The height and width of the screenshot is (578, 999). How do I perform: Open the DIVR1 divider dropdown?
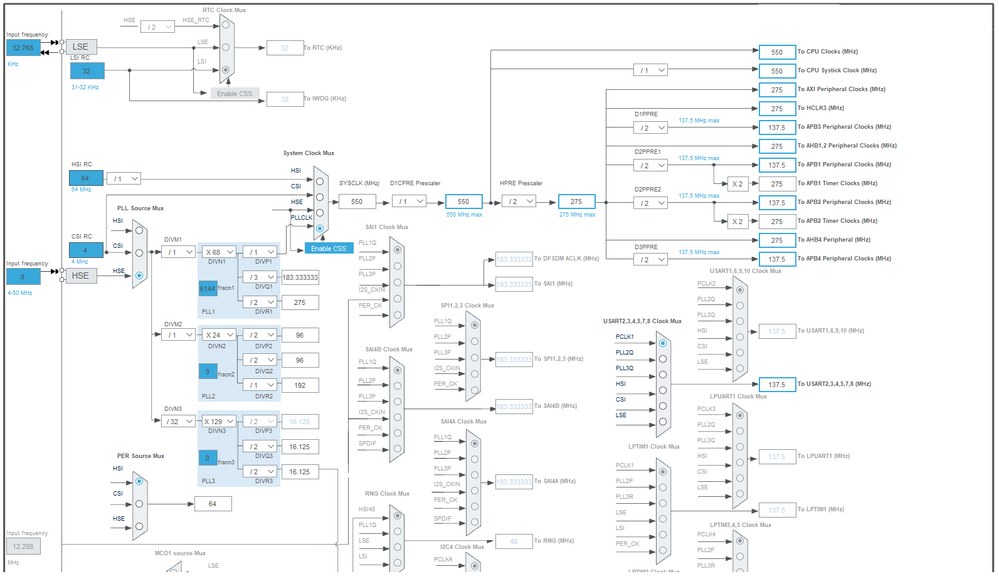[259, 302]
